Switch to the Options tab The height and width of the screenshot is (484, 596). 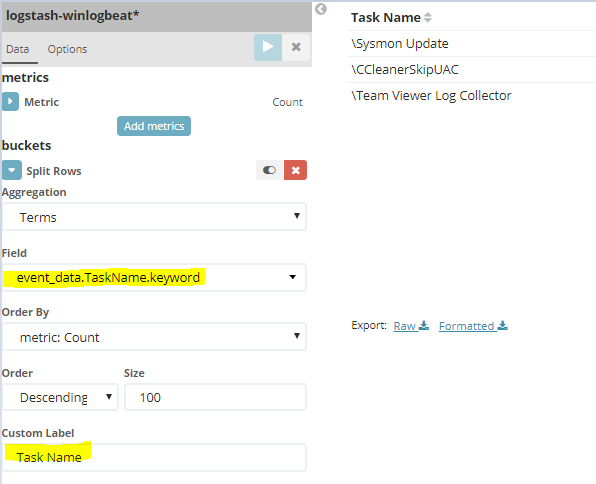click(x=67, y=49)
